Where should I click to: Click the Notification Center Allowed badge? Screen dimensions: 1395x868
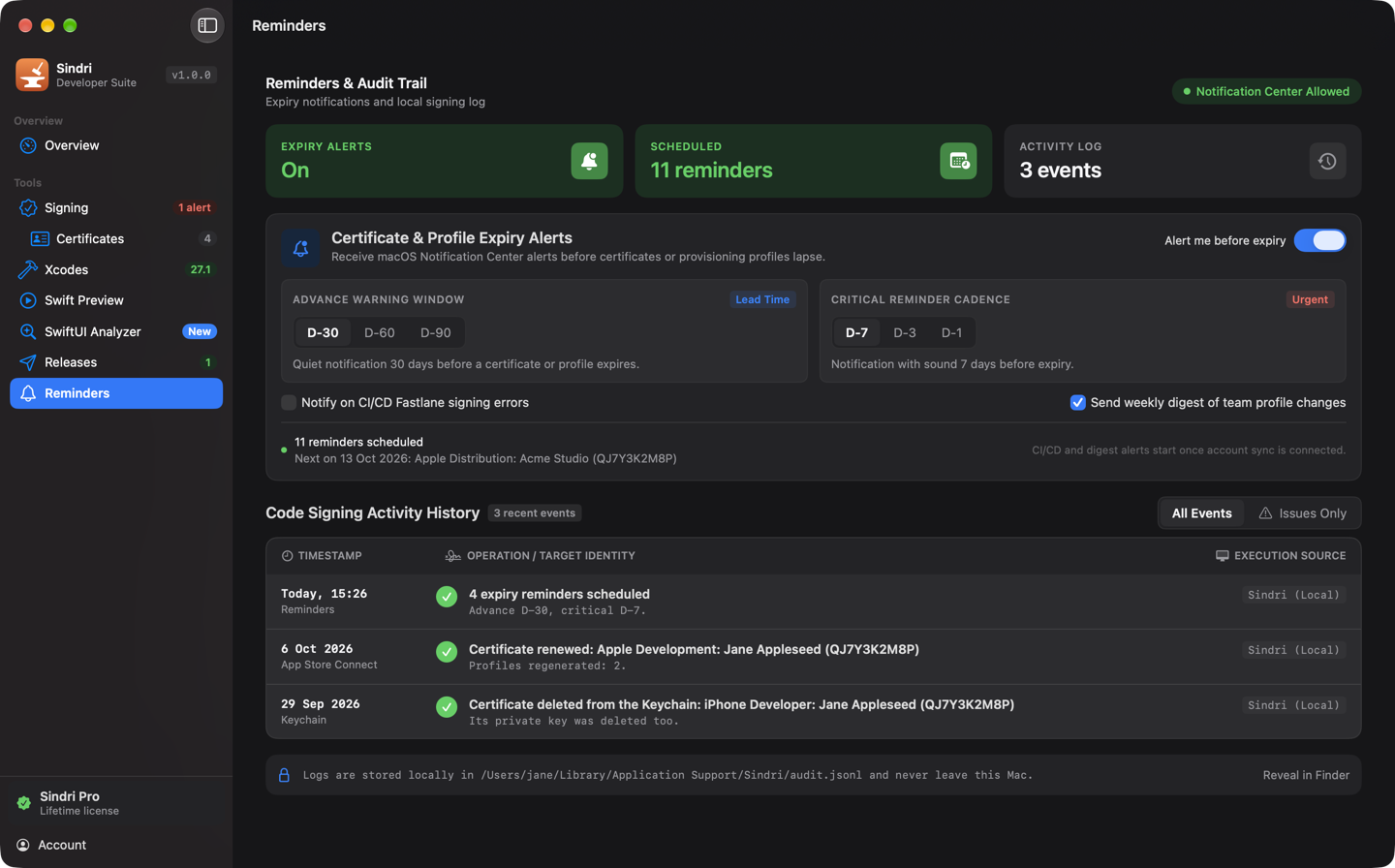(1266, 91)
